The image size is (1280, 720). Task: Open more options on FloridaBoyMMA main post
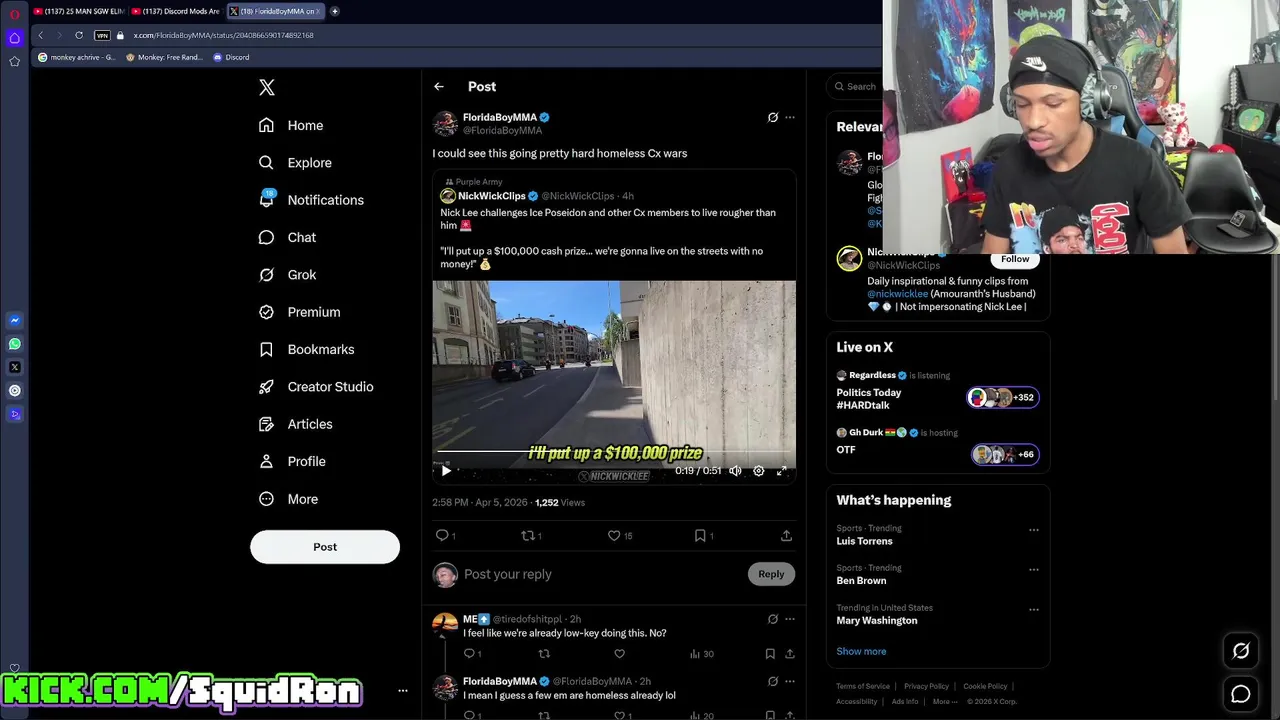[x=790, y=117]
